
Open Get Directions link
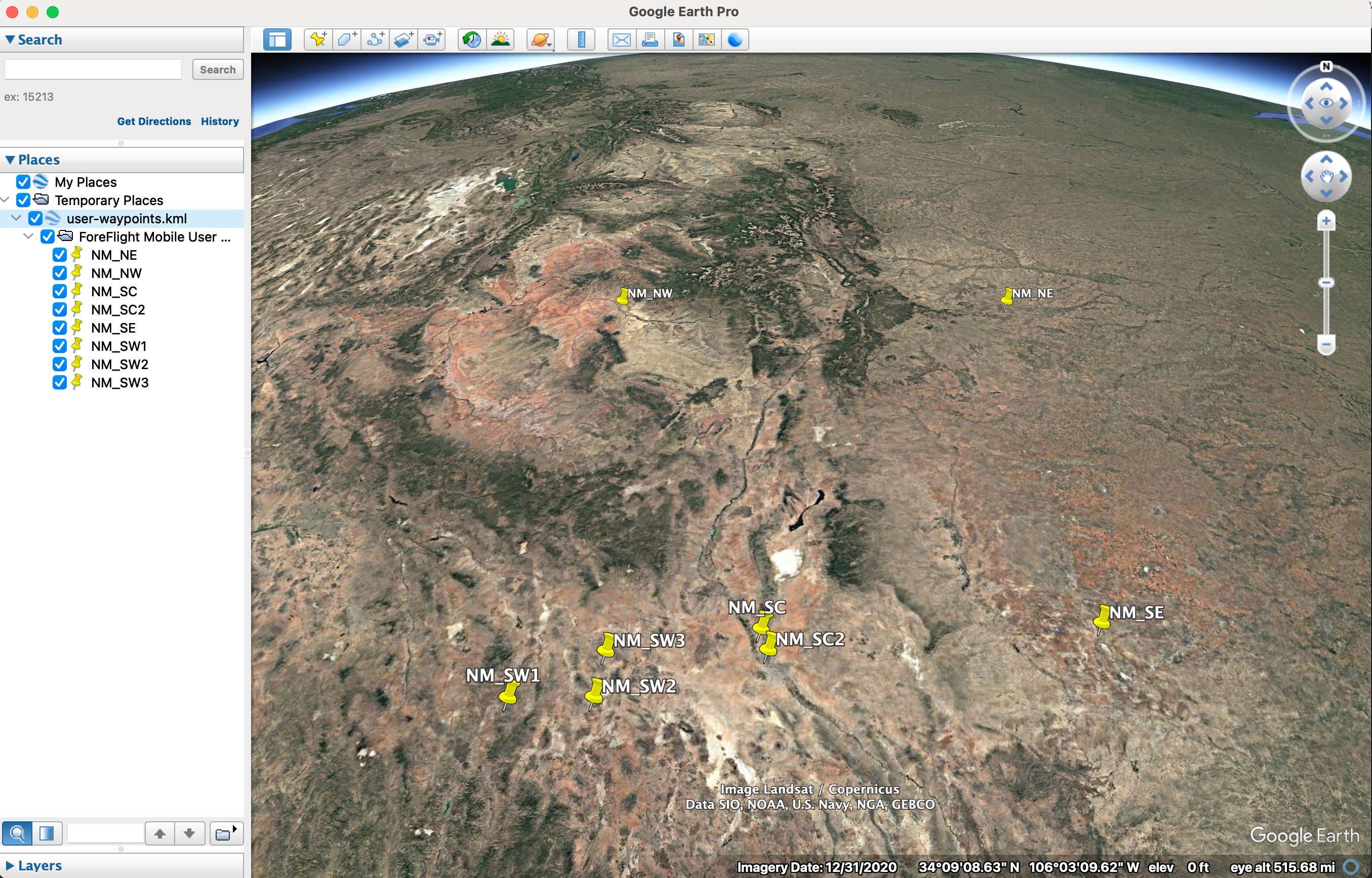(x=154, y=122)
